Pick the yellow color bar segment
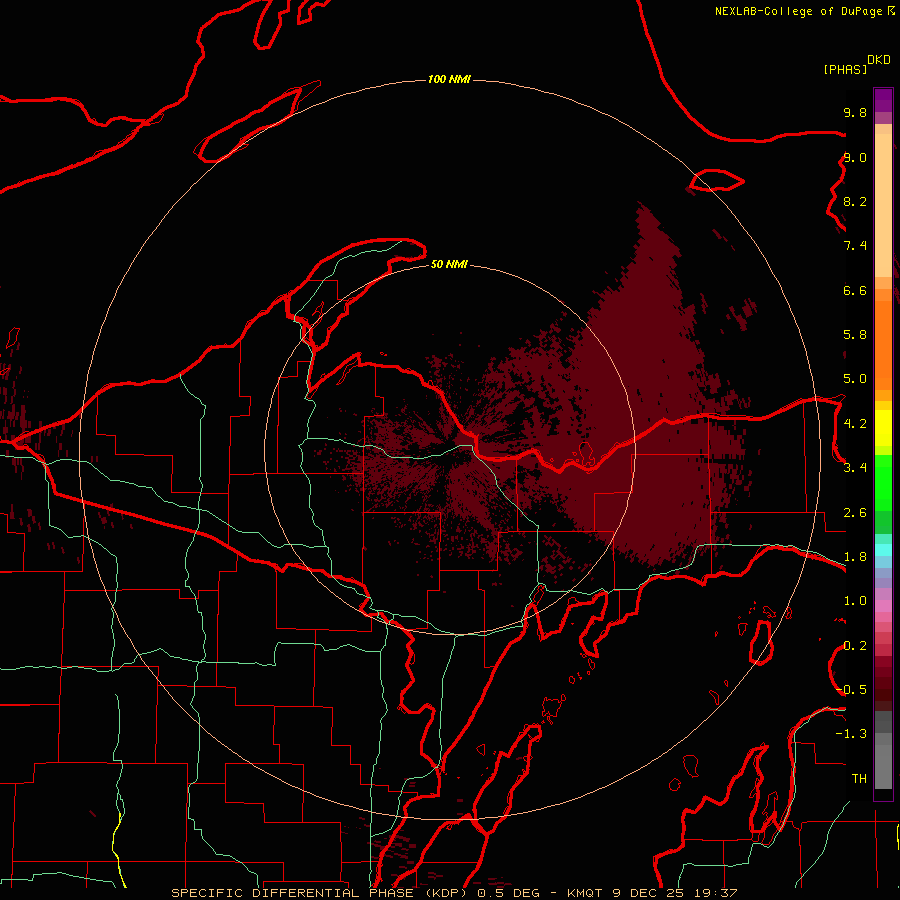Screen dimensions: 900x900 (x=883, y=428)
